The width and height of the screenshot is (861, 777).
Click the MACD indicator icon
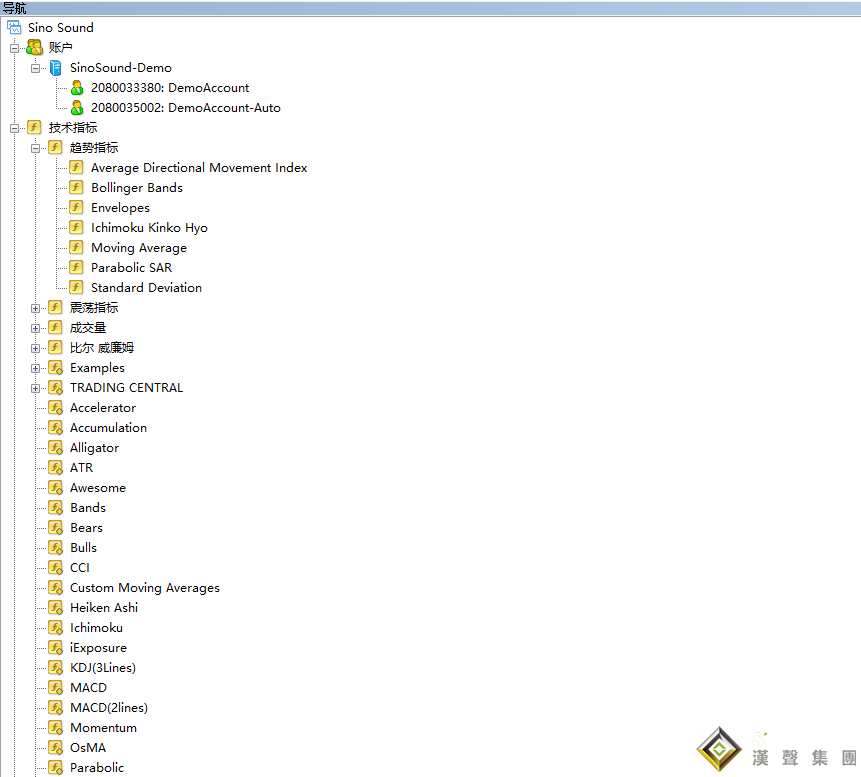tap(55, 687)
